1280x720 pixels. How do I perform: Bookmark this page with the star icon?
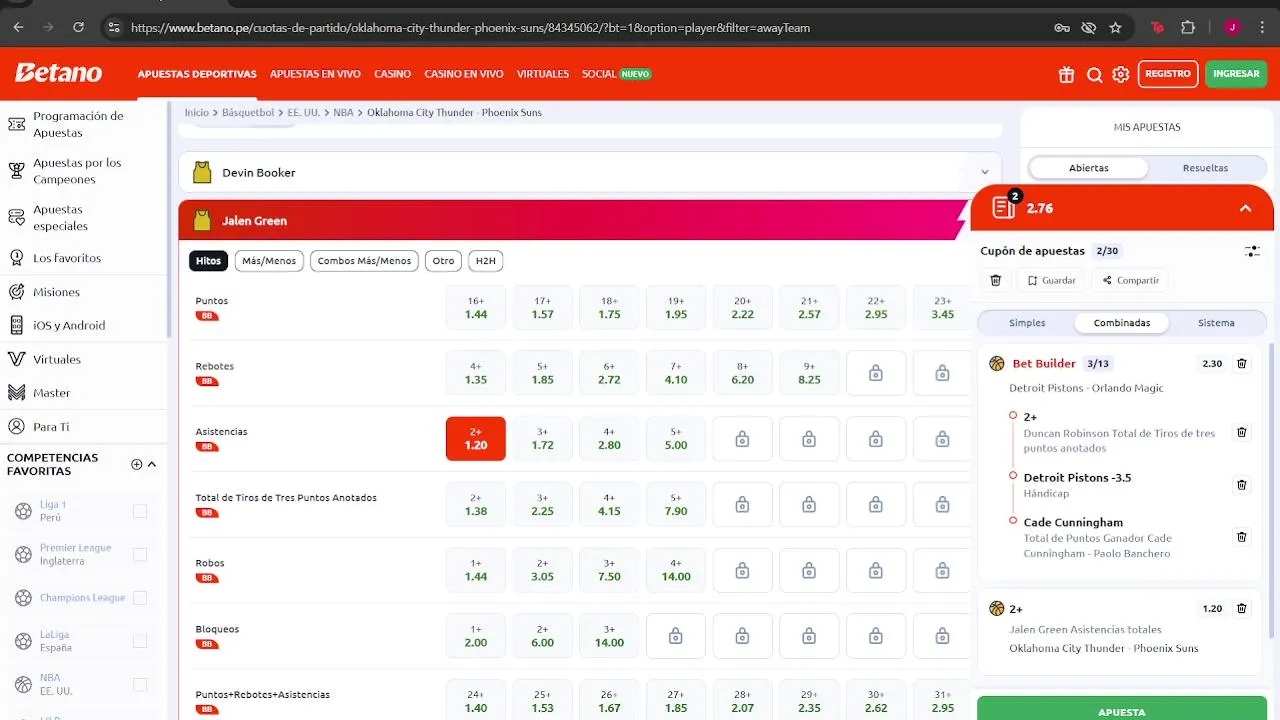coord(1115,27)
